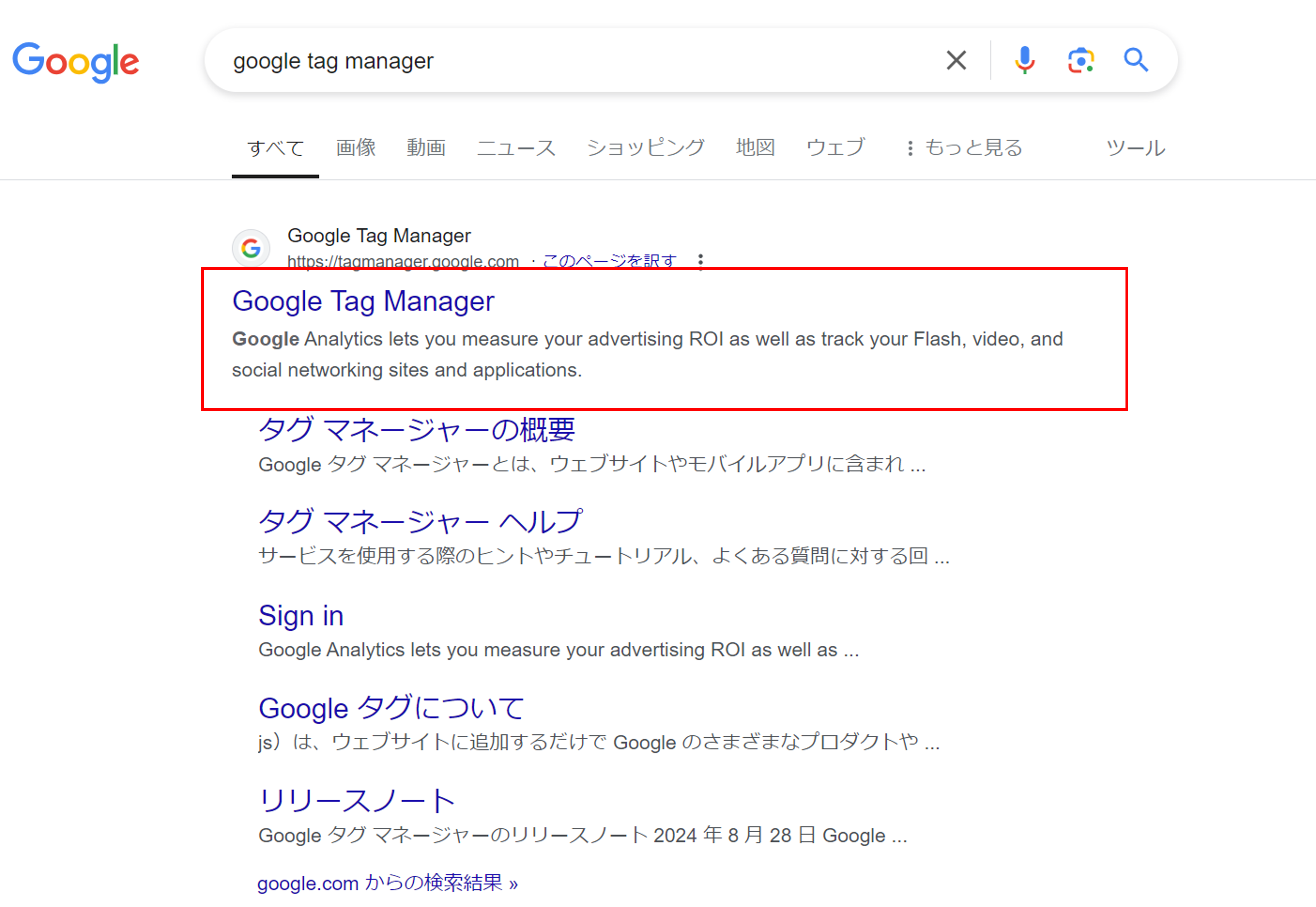Open the タグ マネージャーの概要 link
This screenshot has height=907, width=1316.
(416, 429)
